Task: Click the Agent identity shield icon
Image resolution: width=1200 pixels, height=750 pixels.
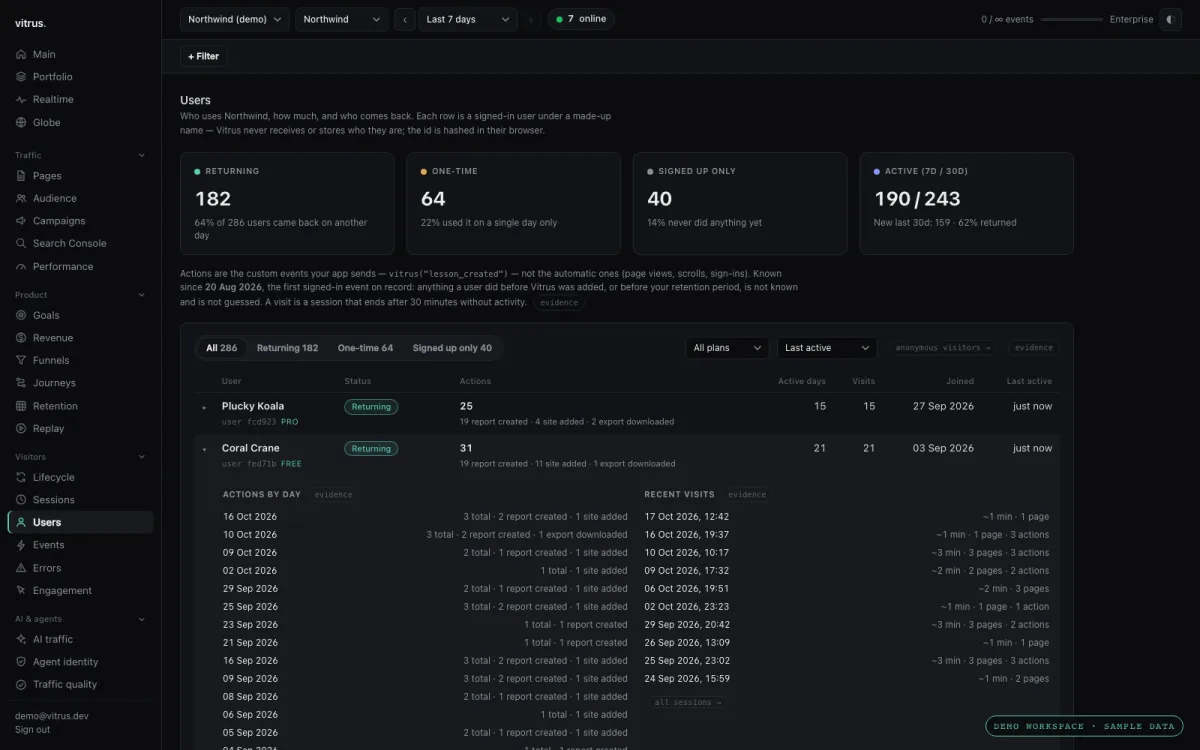Action: point(21,662)
